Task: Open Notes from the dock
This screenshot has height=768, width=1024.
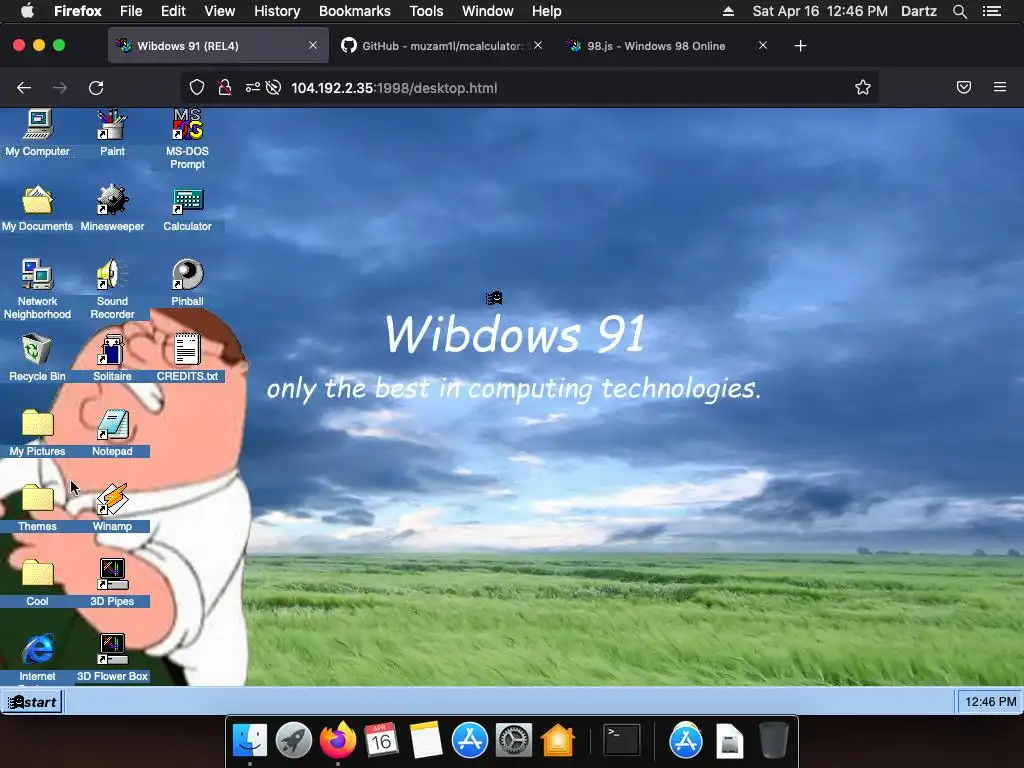Action: tap(426, 741)
